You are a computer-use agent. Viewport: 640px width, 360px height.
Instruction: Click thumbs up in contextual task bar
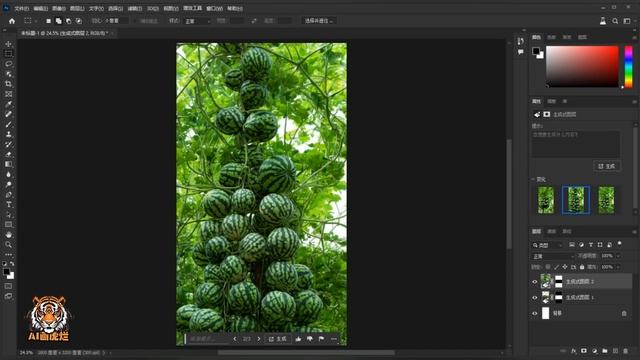[298, 339]
